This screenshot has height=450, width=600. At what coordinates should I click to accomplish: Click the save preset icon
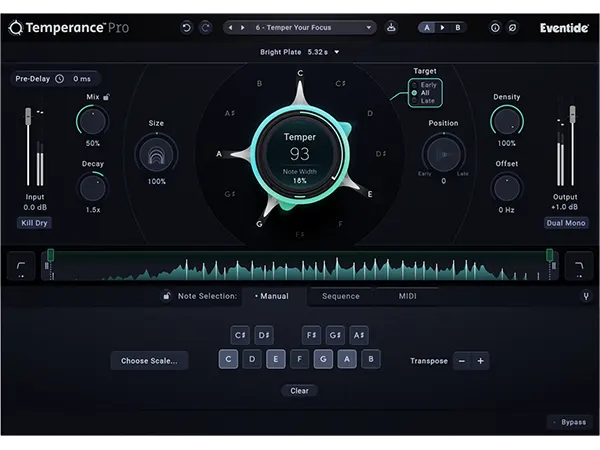point(391,28)
